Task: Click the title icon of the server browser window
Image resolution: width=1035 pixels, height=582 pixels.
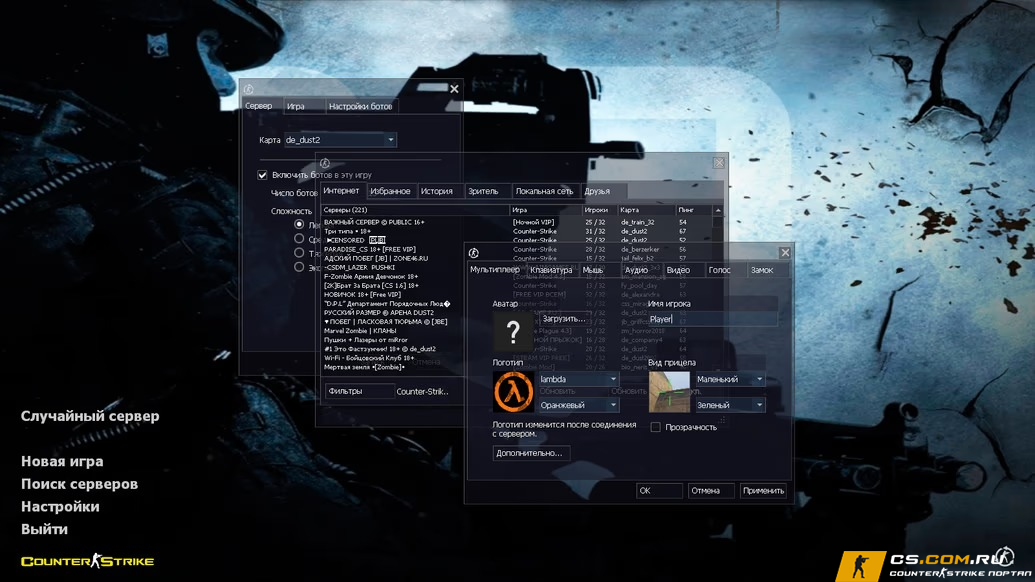Action: 325,163
